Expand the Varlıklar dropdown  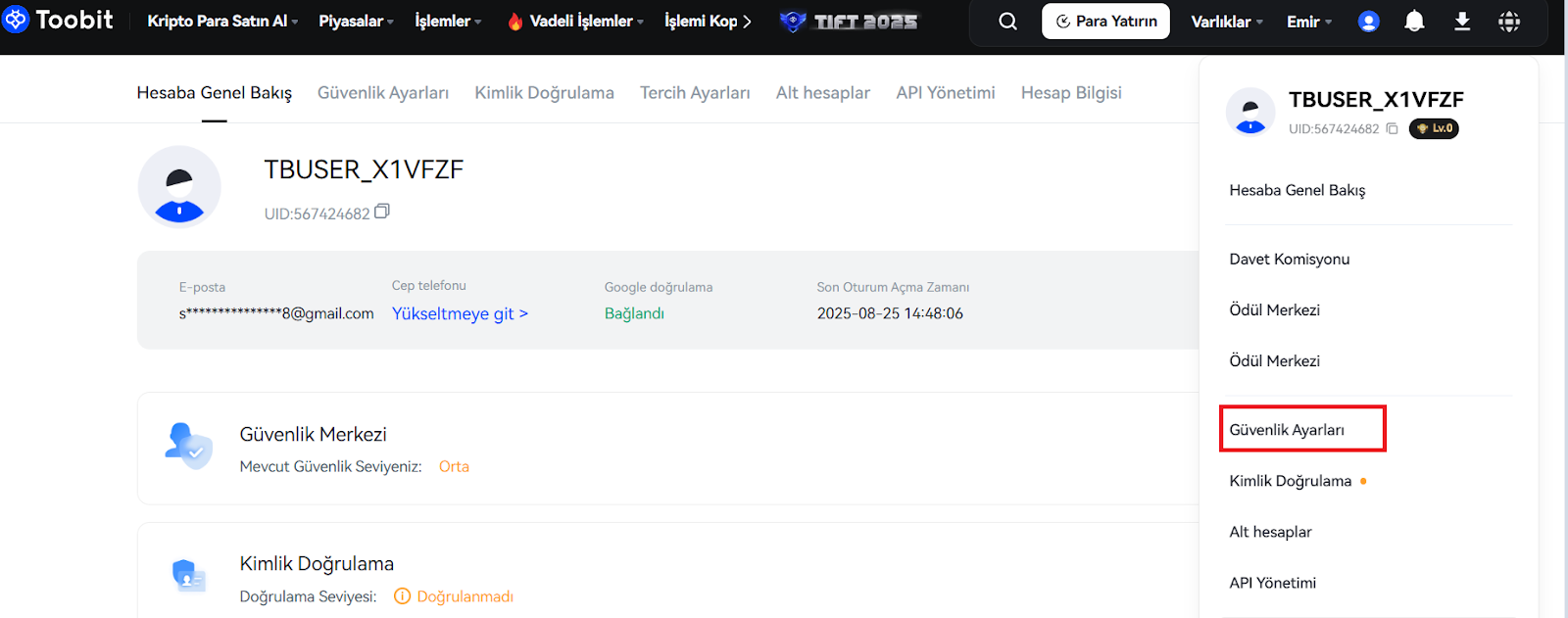(x=1227, y=21)
